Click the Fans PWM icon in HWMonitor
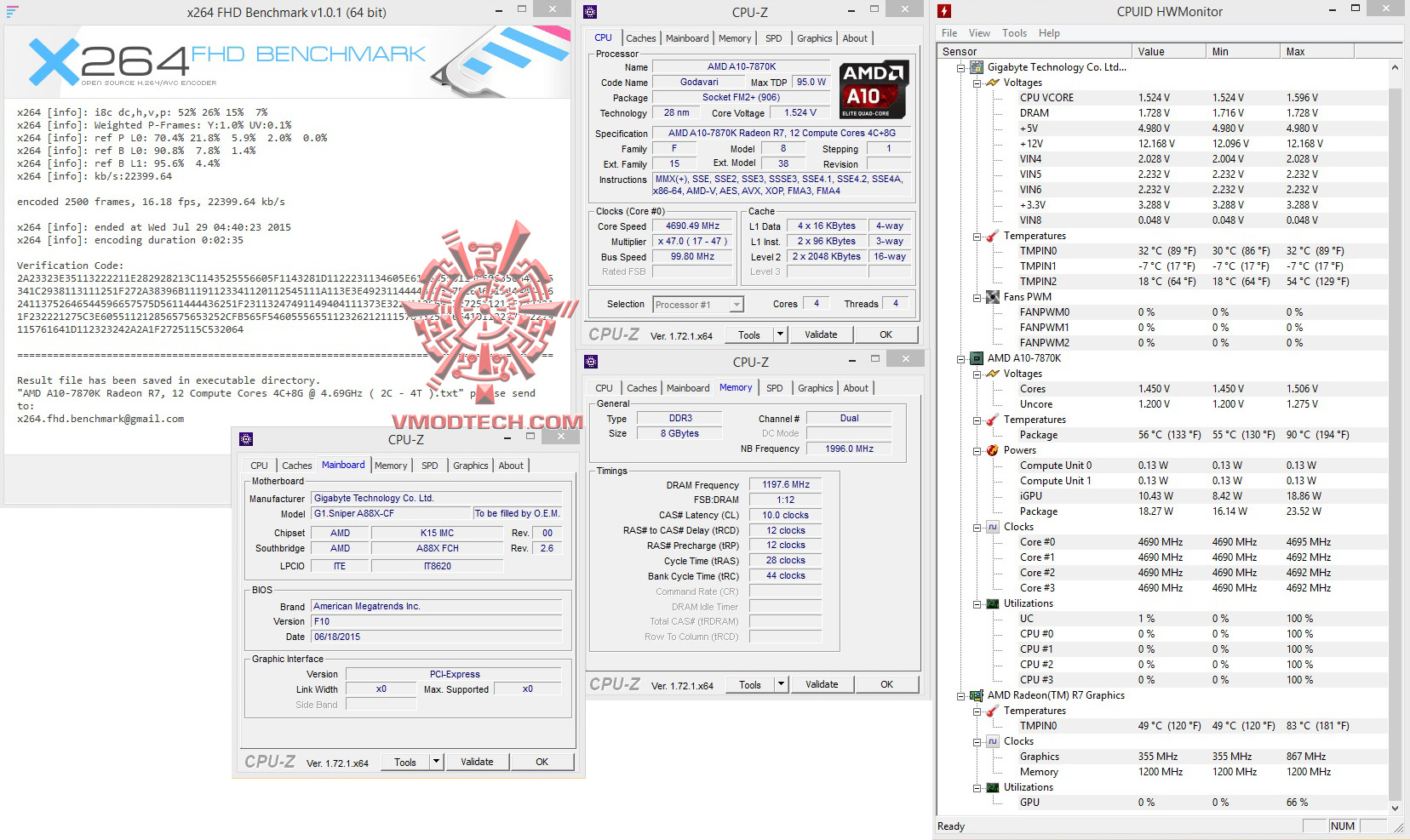Image resolution: width=1410 pixels, height=840 pixels. point(993,297)
